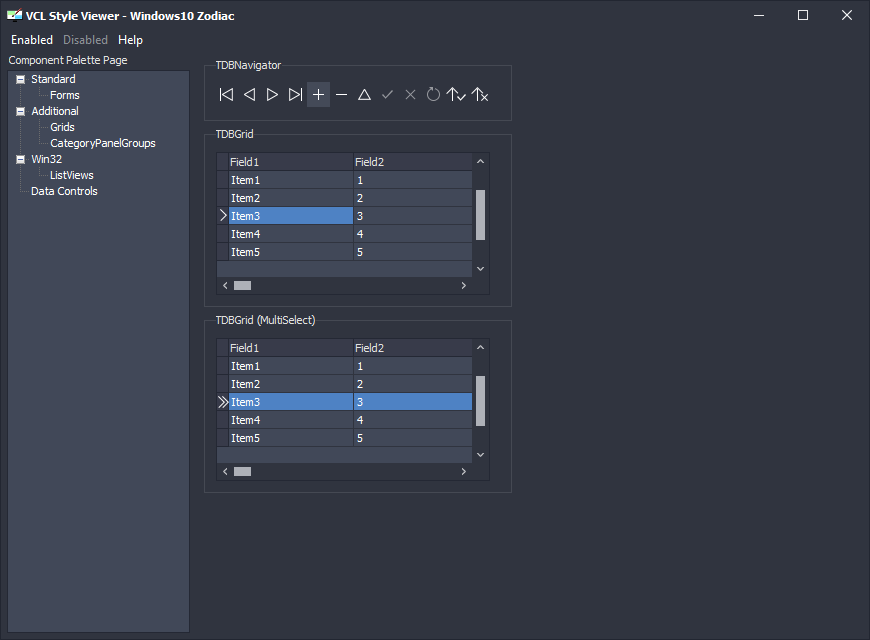Collapse the Standard tree node
The width and height of the screenshot is (870, 640).
coord(21,79)
